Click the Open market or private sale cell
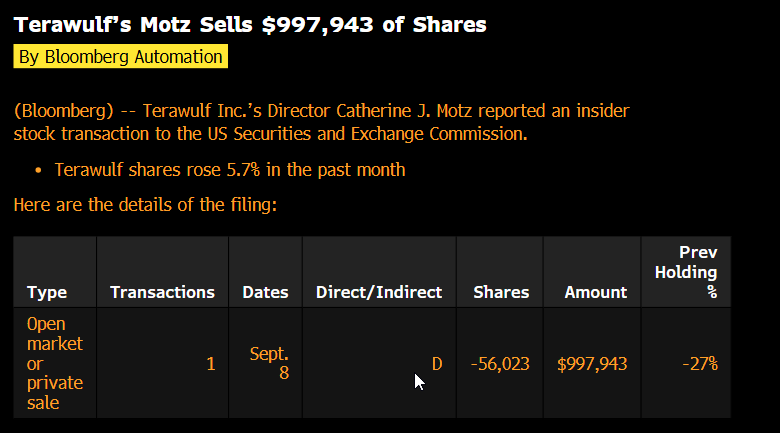Screen dimensions: 780x433 pyautogui.click(x=55, y=363)
